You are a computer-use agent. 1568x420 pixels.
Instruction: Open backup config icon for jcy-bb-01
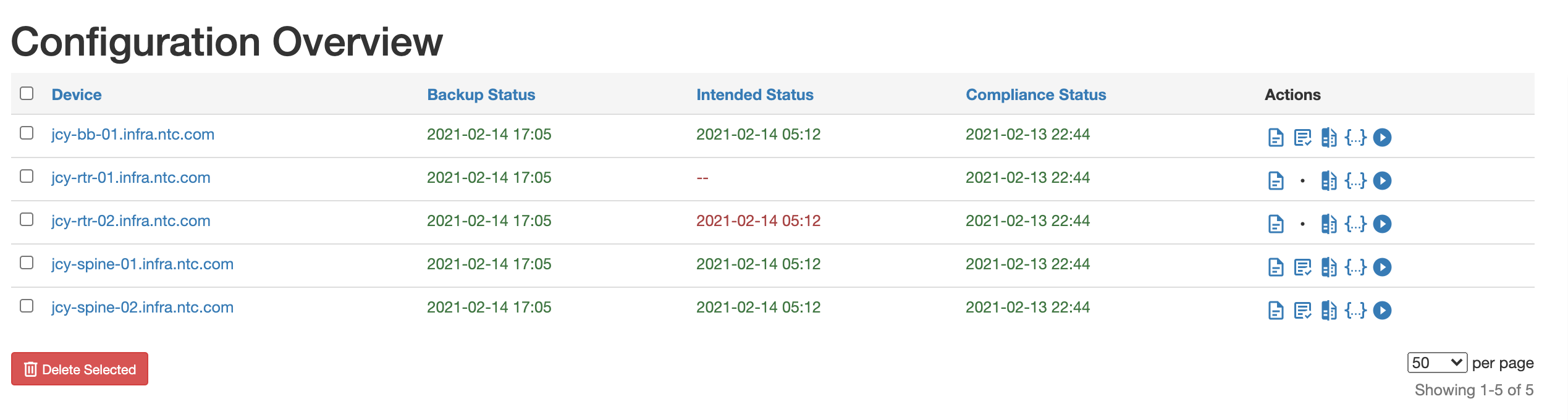pos(1275,137)
